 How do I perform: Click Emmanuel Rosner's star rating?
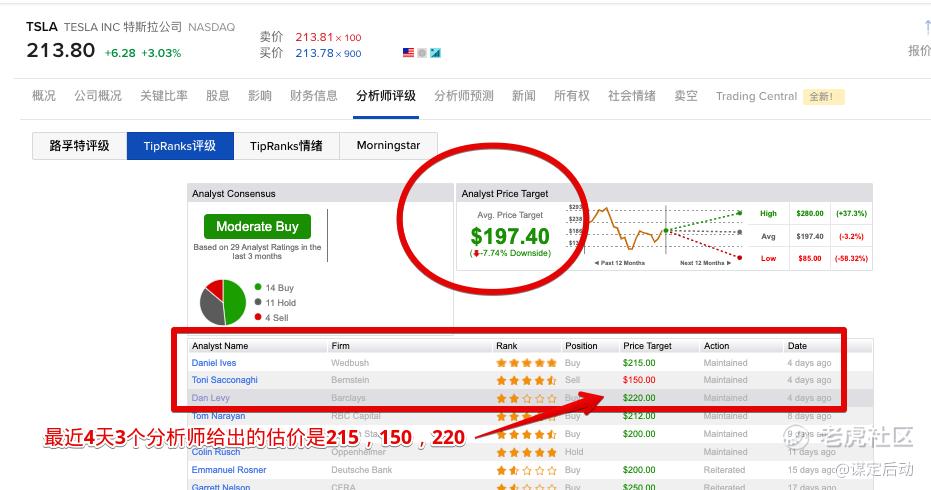[x=526, y=470]
